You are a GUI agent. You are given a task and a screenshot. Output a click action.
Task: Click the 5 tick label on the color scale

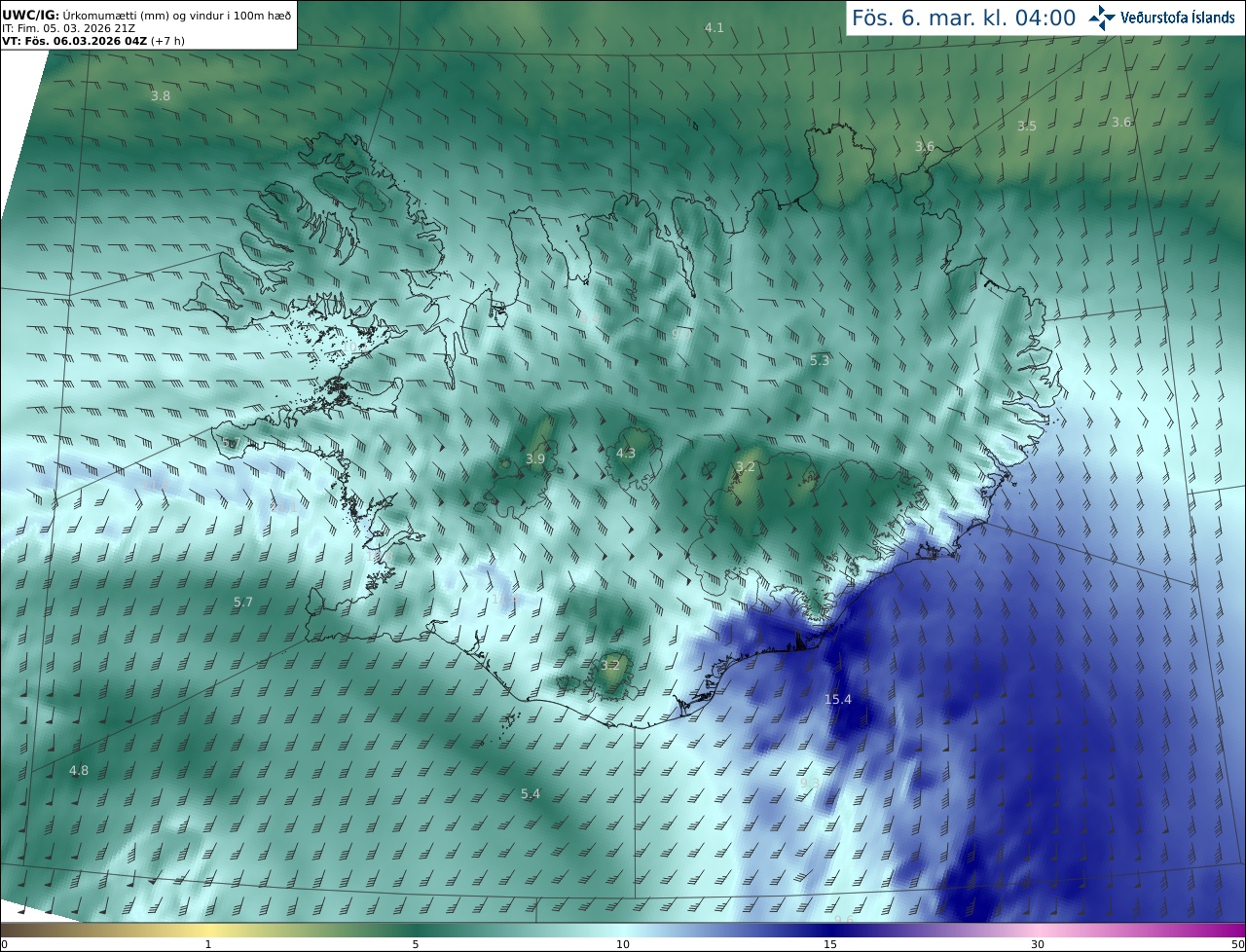click(416, 944)
